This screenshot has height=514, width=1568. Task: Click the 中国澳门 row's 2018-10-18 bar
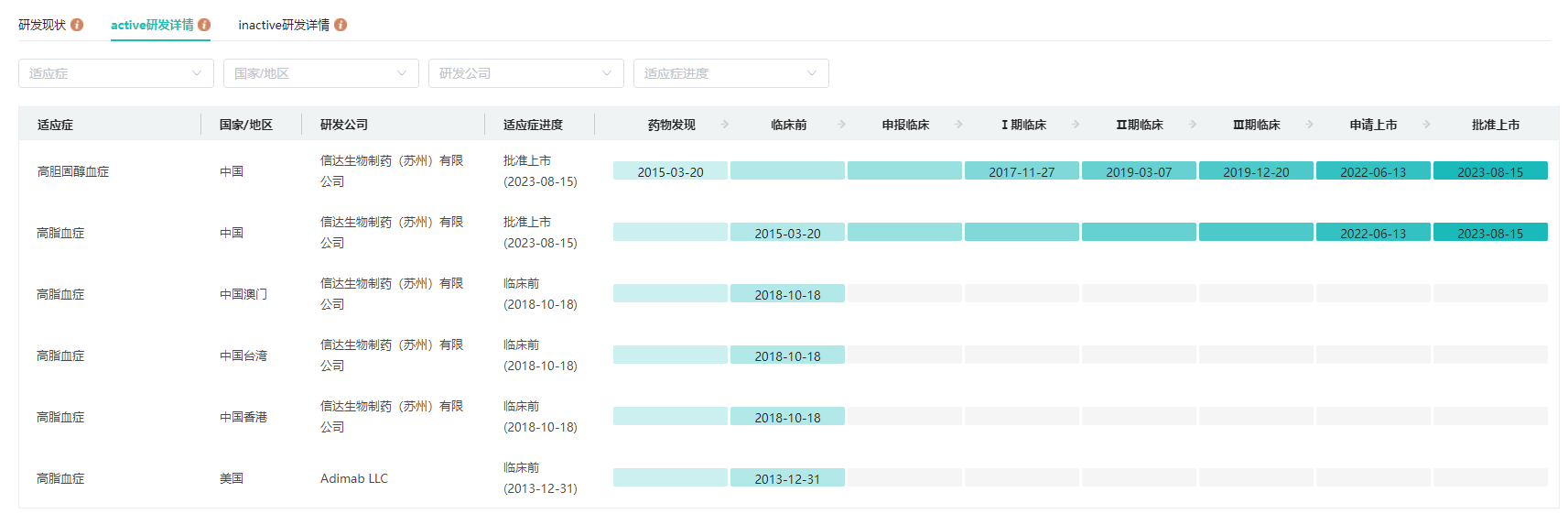[x=787, y=294]
